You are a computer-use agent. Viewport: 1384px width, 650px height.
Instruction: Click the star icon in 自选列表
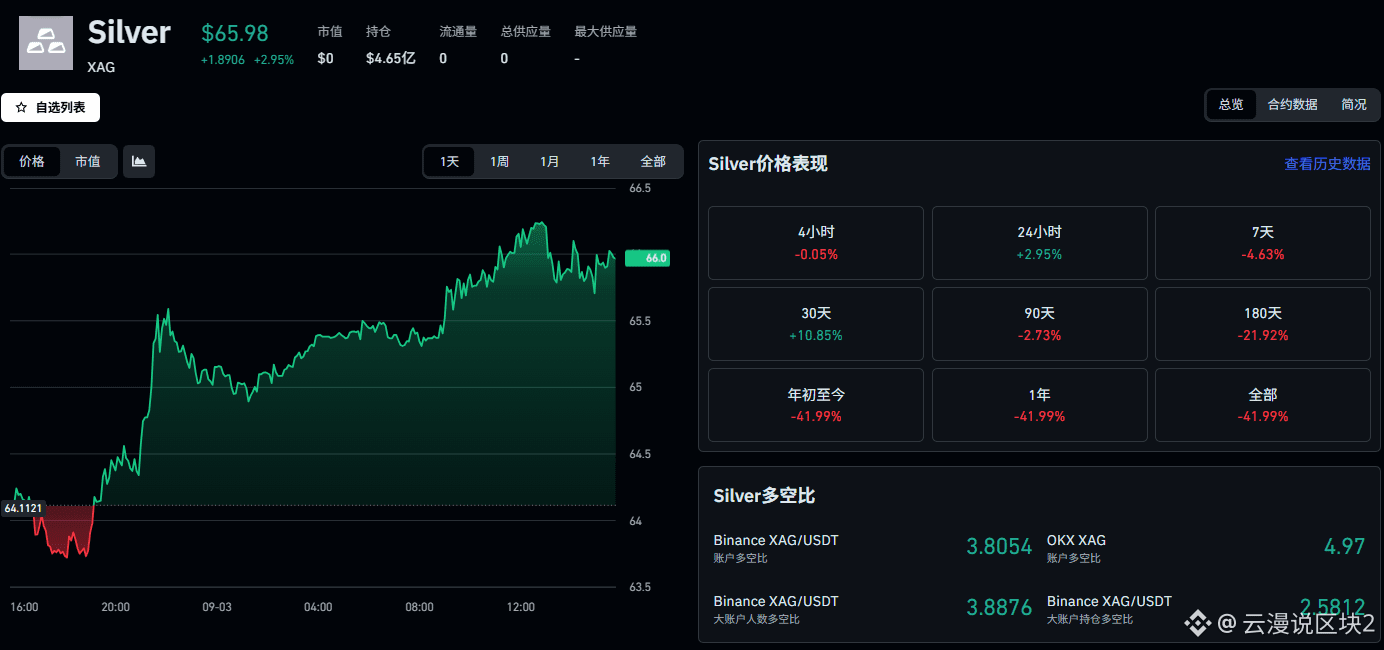[21, 108]
